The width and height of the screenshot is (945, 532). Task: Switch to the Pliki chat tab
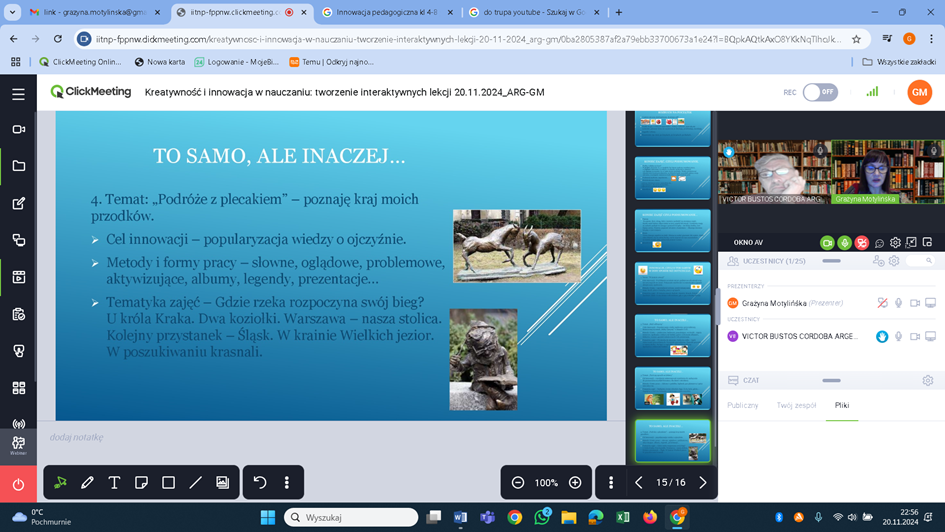point(842,405)
